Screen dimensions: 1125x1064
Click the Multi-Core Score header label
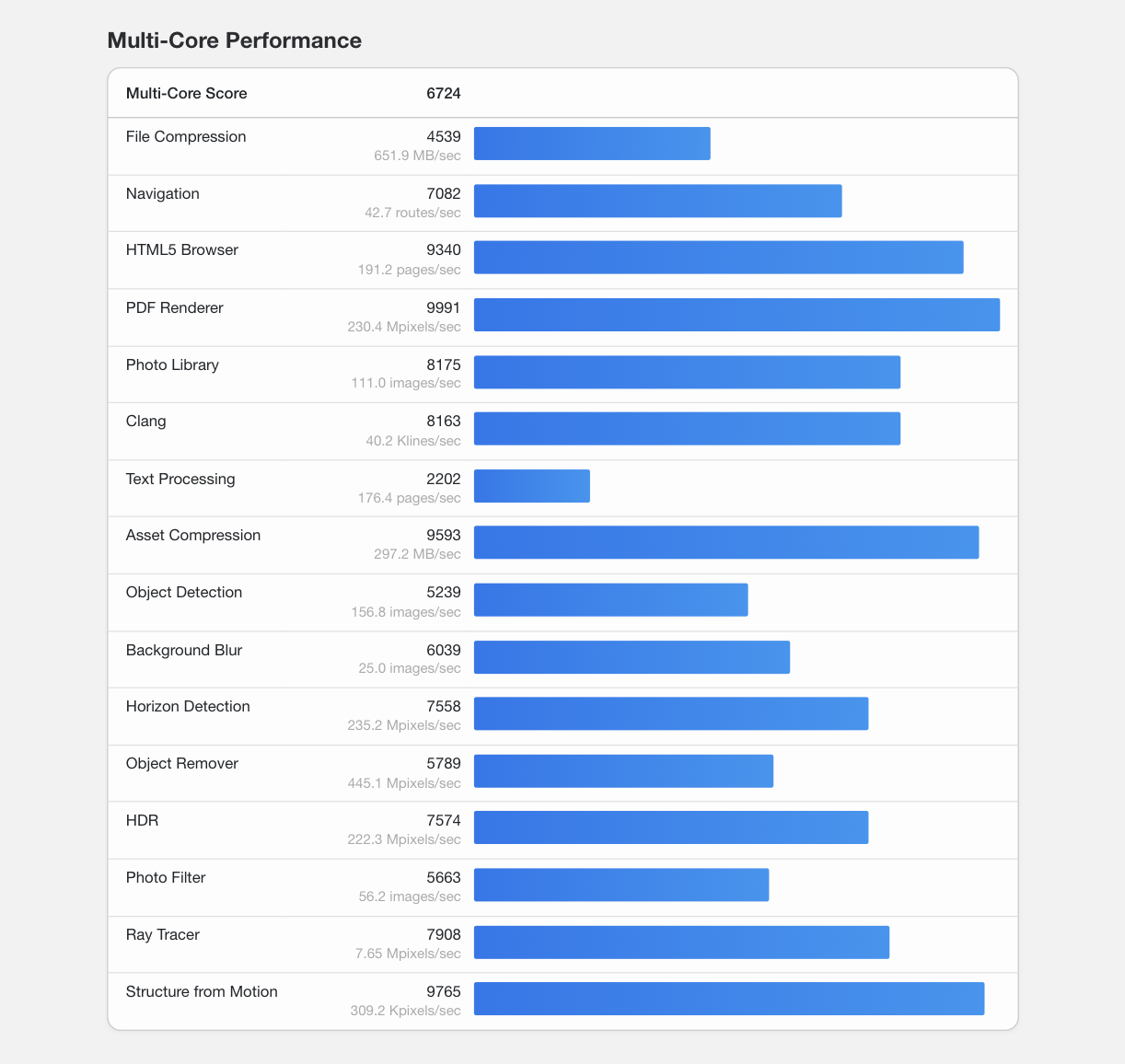coord(187,93)
